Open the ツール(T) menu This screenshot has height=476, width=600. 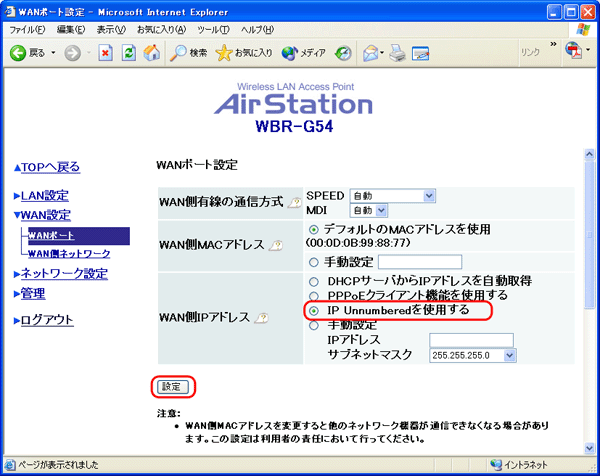click(x=213, y=29)
